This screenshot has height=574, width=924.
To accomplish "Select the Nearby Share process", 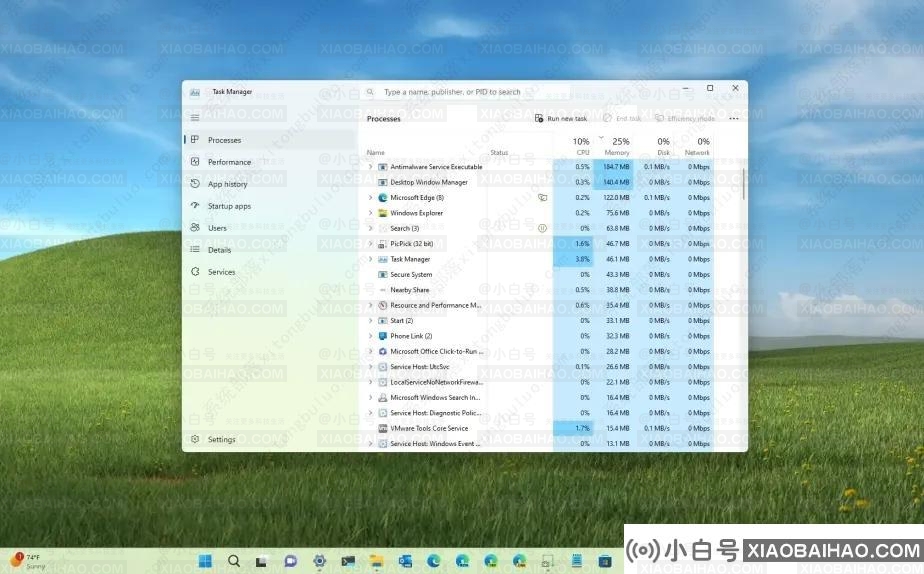I will click(539, 290).
